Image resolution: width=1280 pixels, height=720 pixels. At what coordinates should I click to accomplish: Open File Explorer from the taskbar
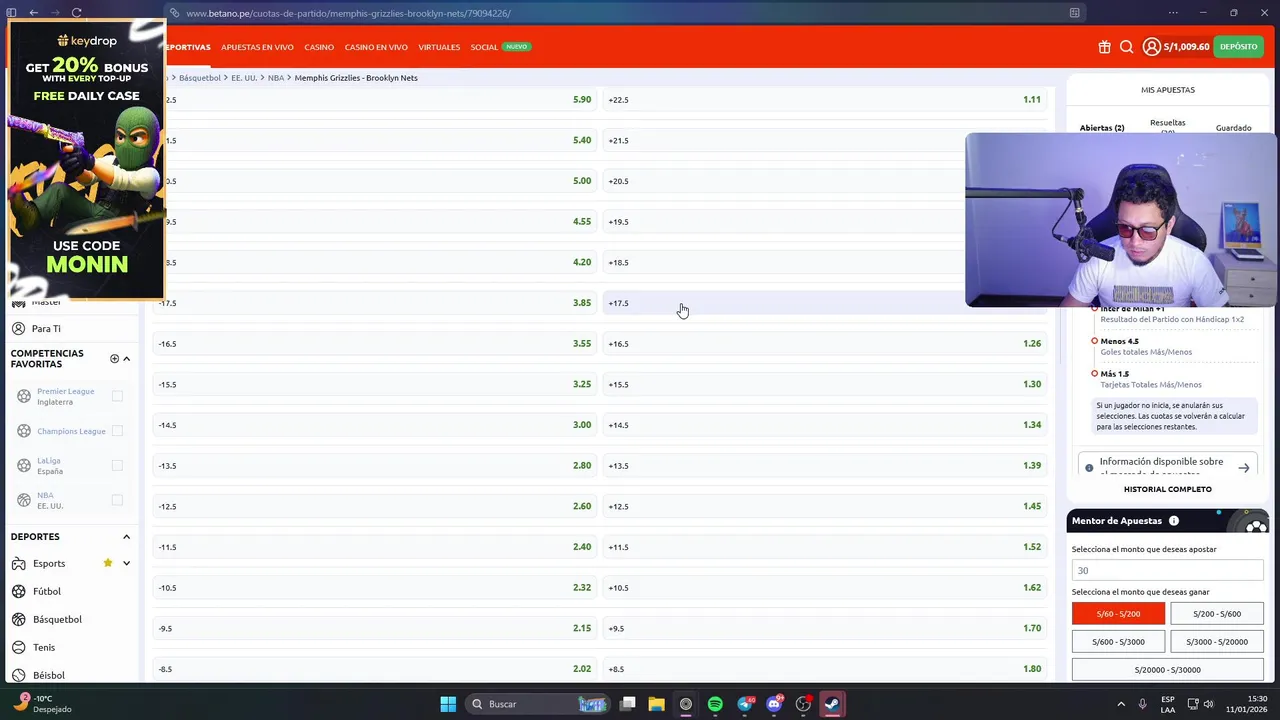point(656,704)
